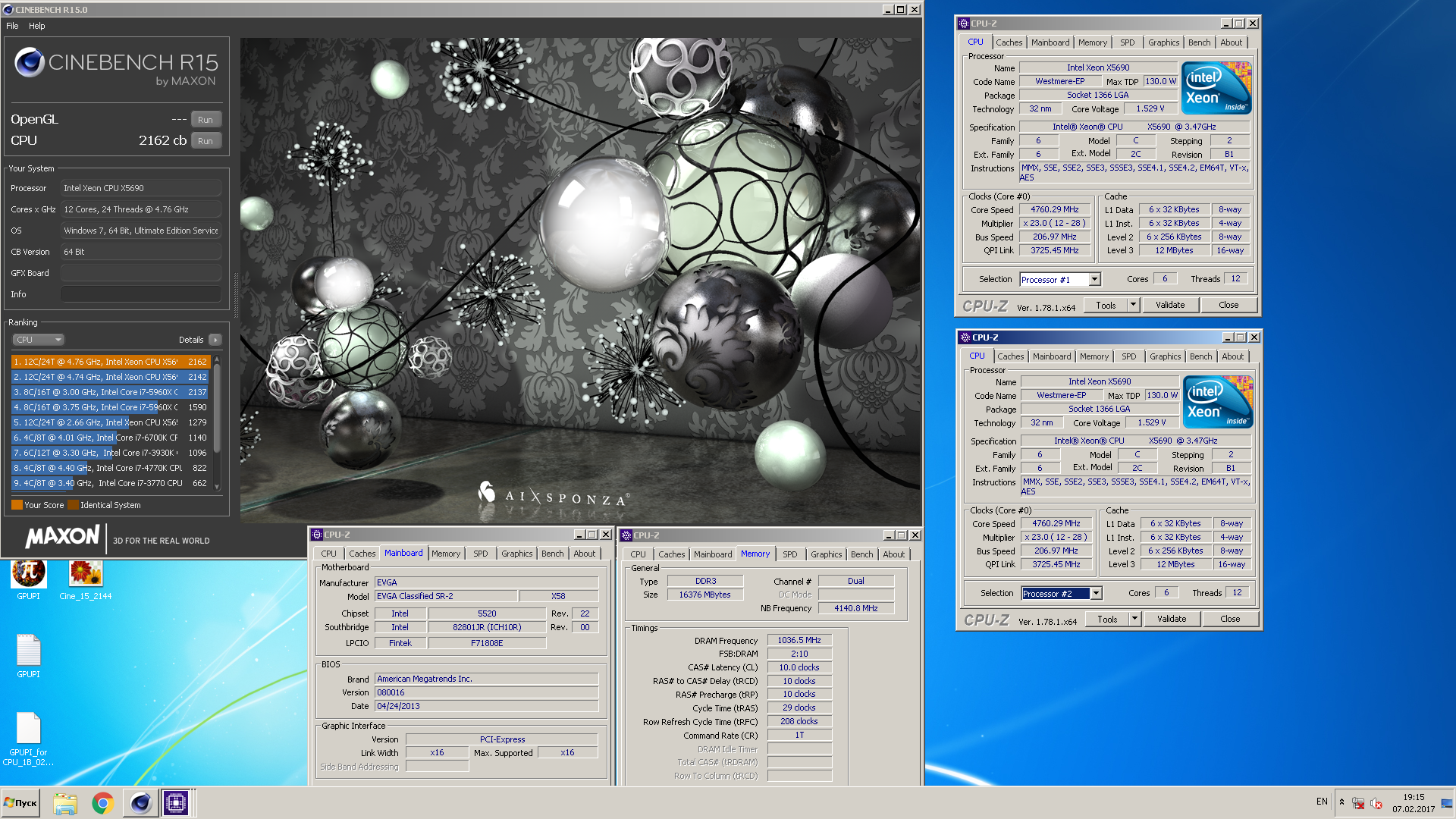The width and height of the screenshot is (1456, 819).
Task: Click CPU-Z title icon of Memory window
Action: click(x=626, y=535)
